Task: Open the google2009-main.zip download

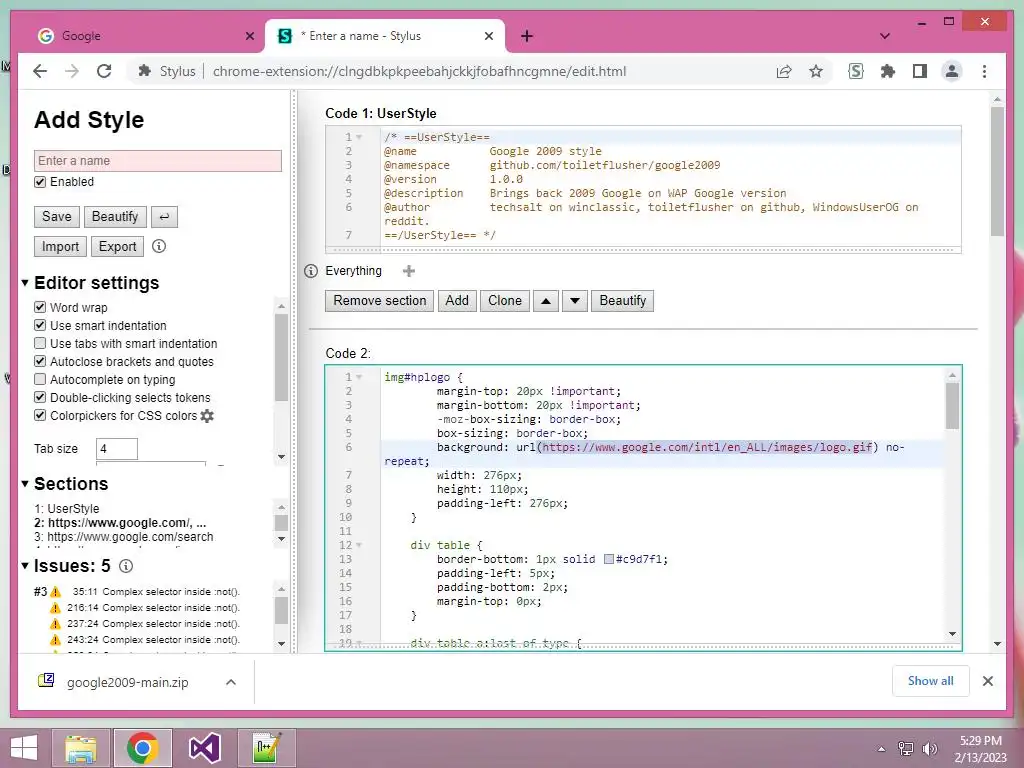Action: click(127, 682)
